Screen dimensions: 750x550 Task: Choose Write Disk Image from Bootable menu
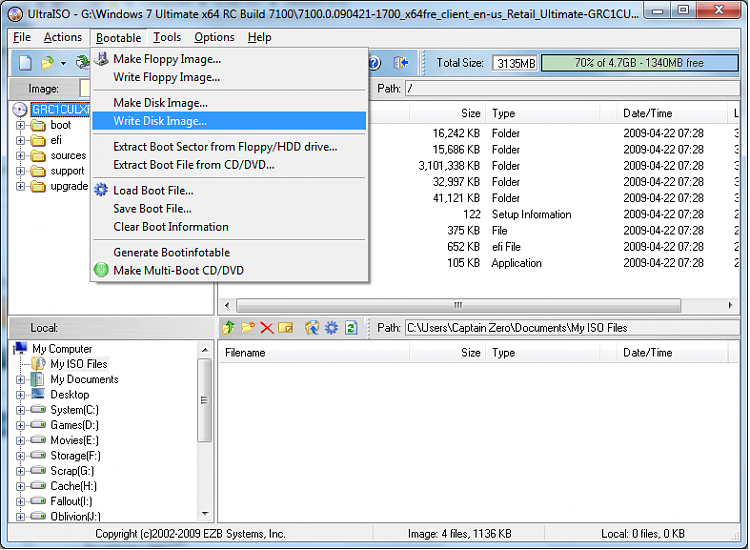pos(229,121)
